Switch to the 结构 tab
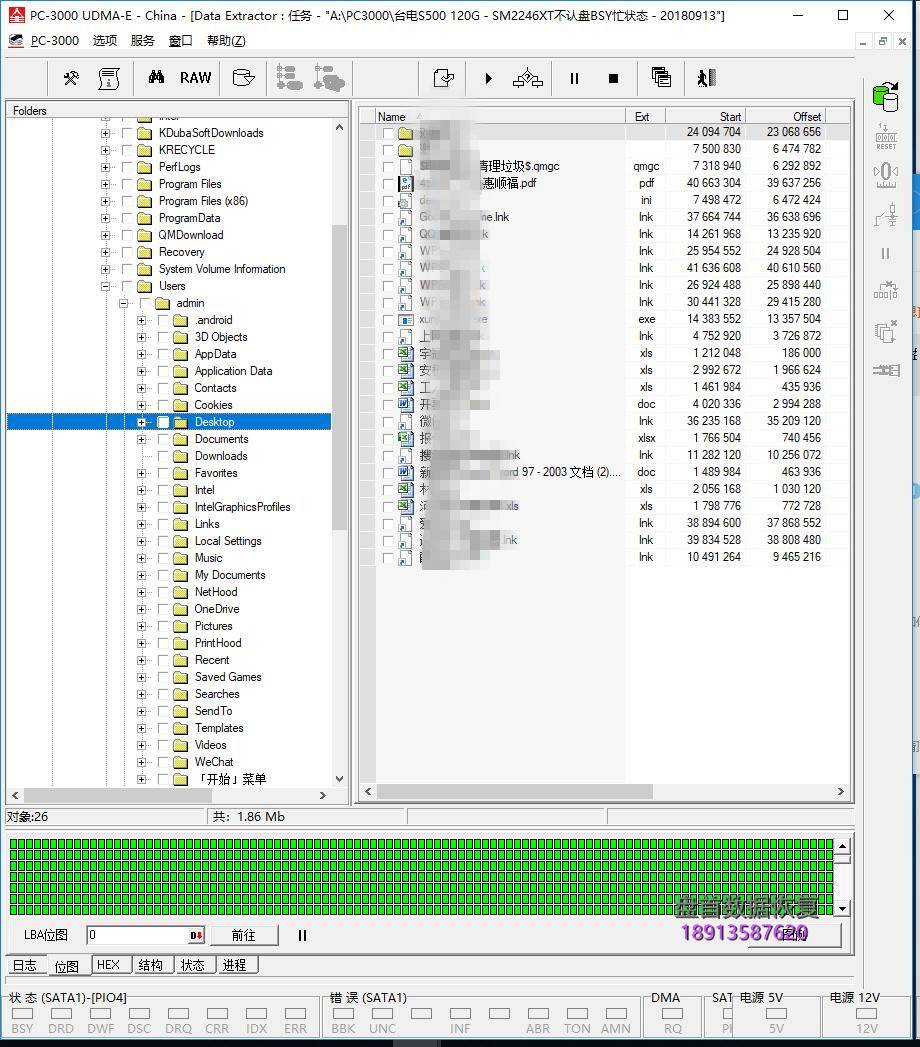This screenshot has height=1047, width=920. [151, 965]
